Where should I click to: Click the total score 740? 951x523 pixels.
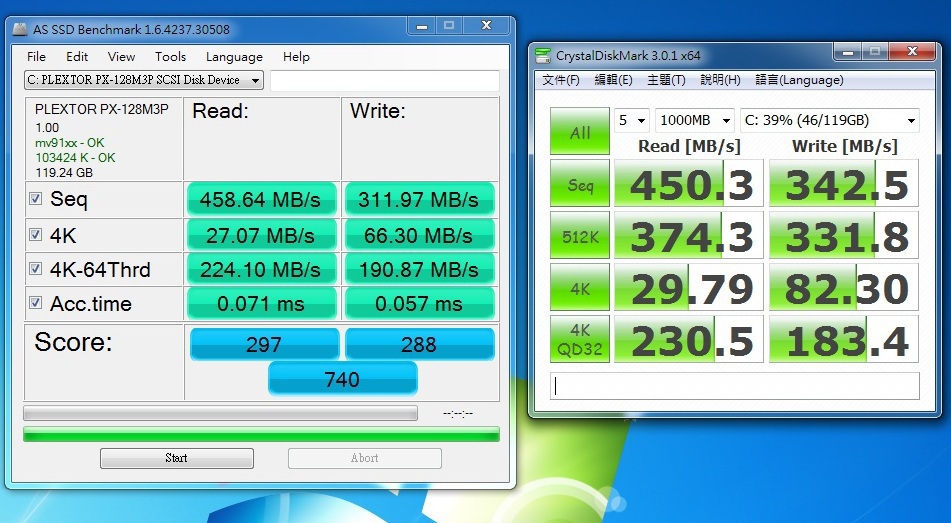tap(343, 379)
